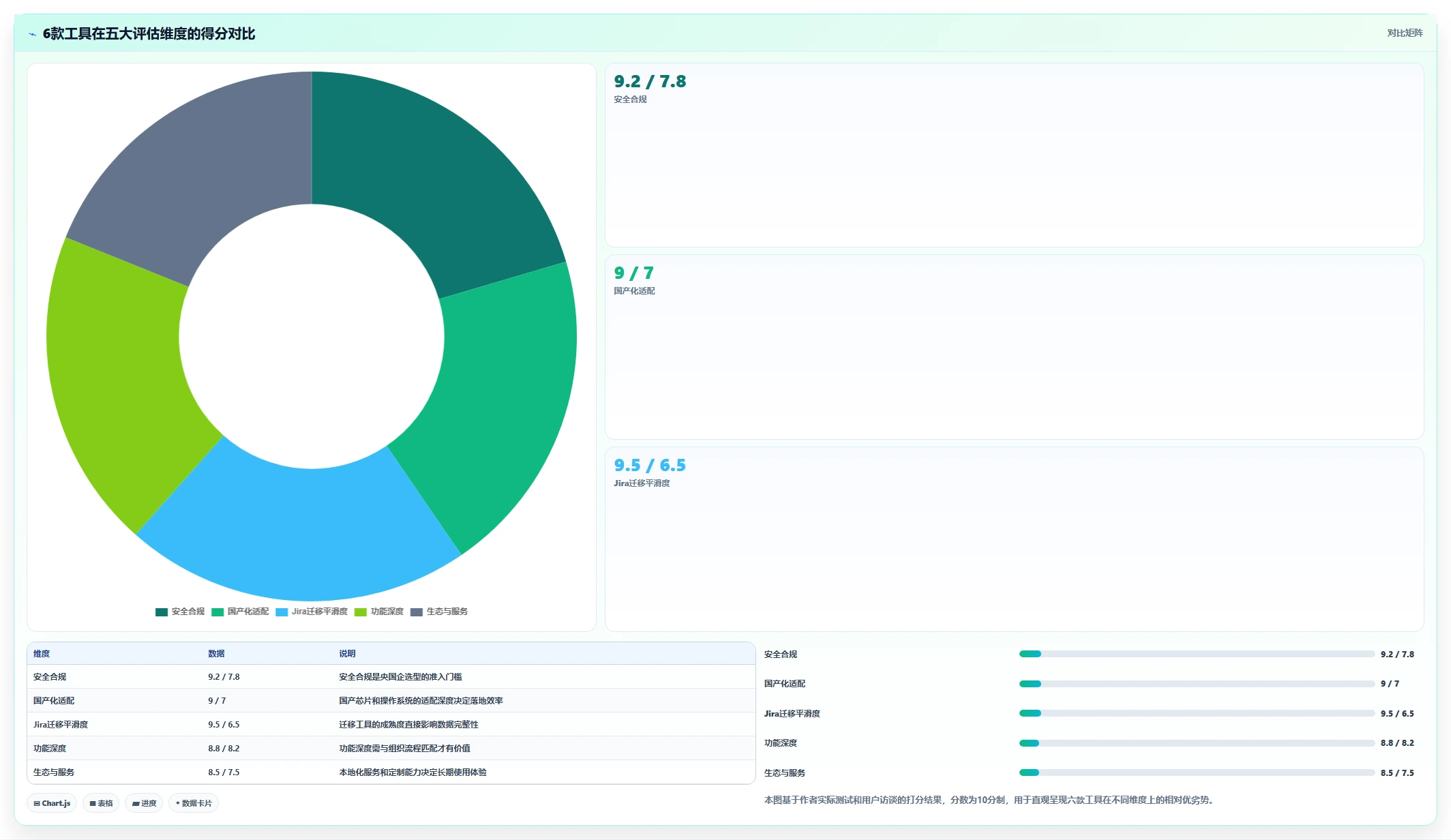Click the 9.2 / 7.8 table value
The height and width of the screenshot is (840, 1451).
click(224, 677)
